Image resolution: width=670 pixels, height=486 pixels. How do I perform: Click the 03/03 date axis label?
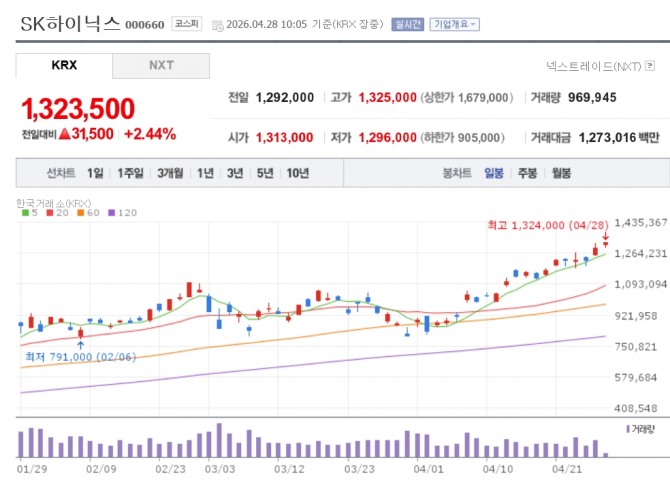tap(220, 469)
